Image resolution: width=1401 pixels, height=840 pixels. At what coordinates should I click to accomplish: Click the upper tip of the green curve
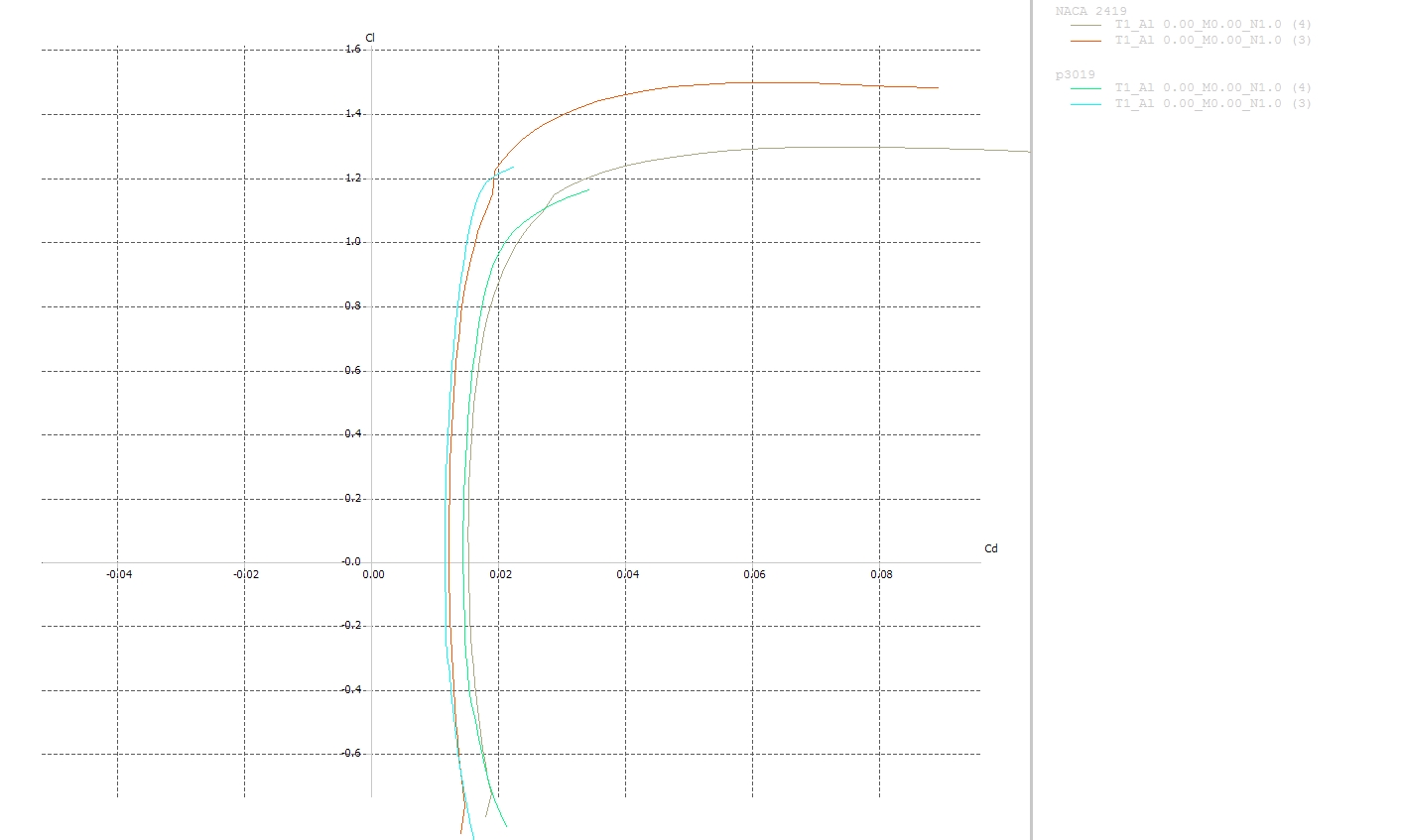tap(587, 189)
